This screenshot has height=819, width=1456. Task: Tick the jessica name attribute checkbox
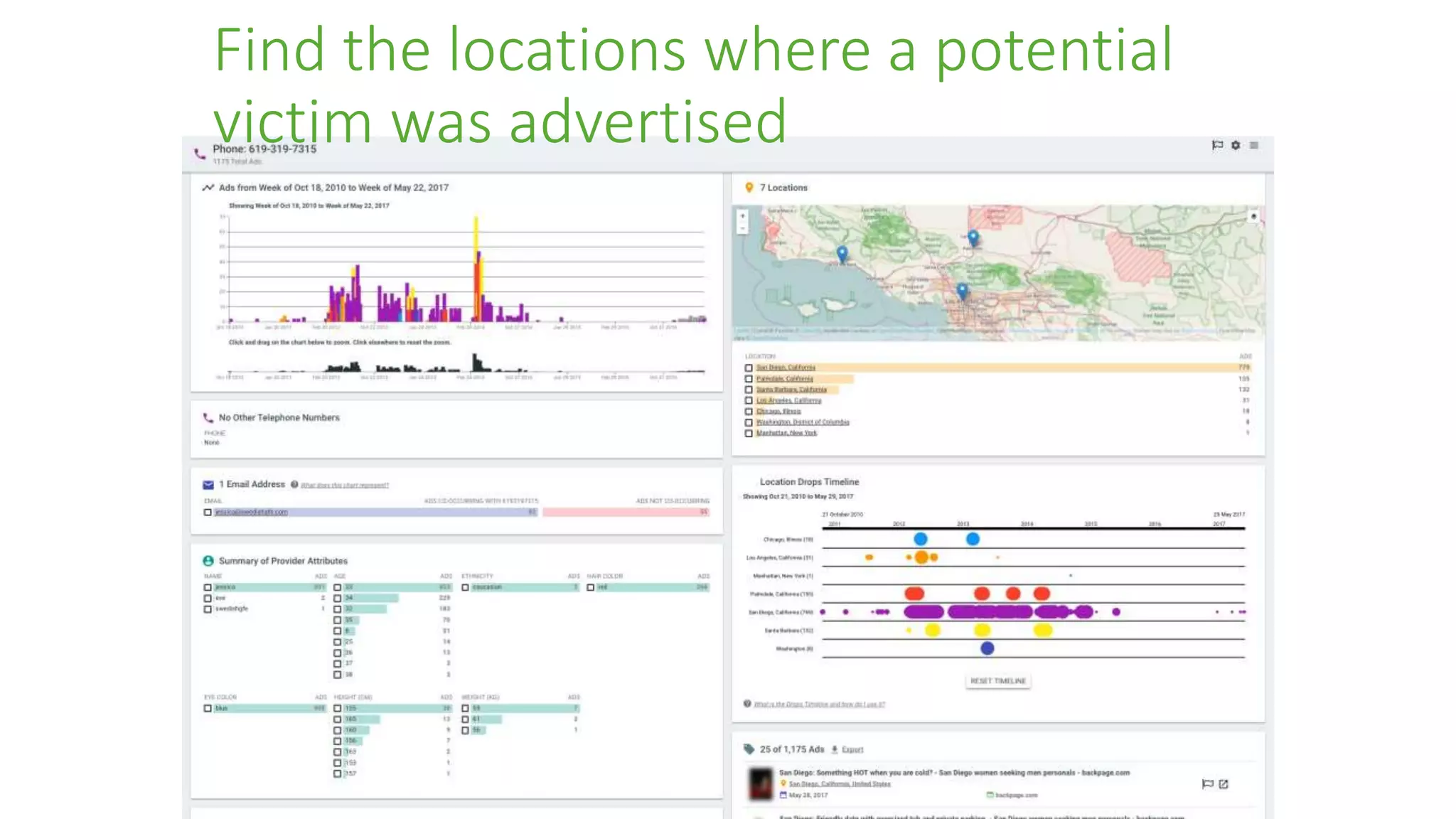point(208,587)
